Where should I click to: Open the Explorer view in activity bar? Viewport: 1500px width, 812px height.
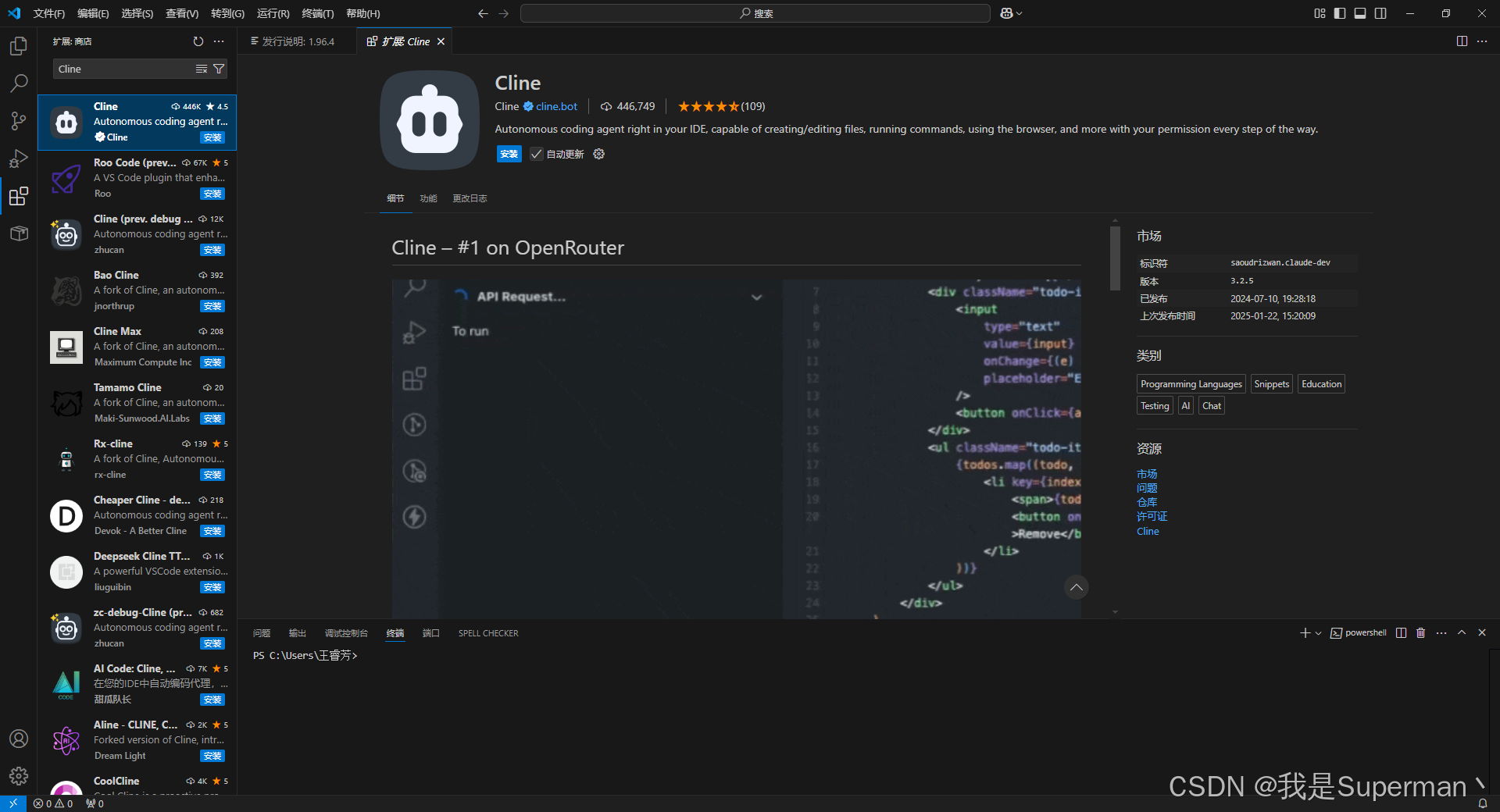19,46
